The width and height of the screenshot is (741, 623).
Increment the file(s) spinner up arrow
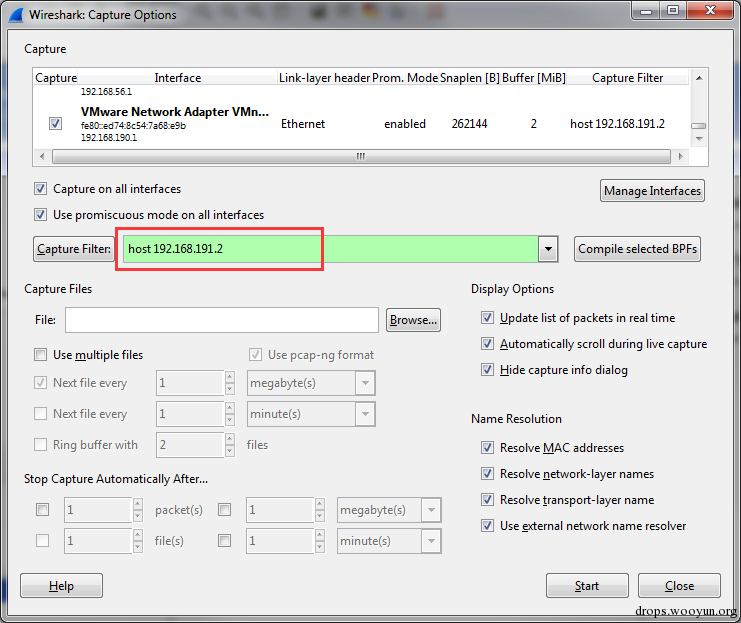coord(138,535)
